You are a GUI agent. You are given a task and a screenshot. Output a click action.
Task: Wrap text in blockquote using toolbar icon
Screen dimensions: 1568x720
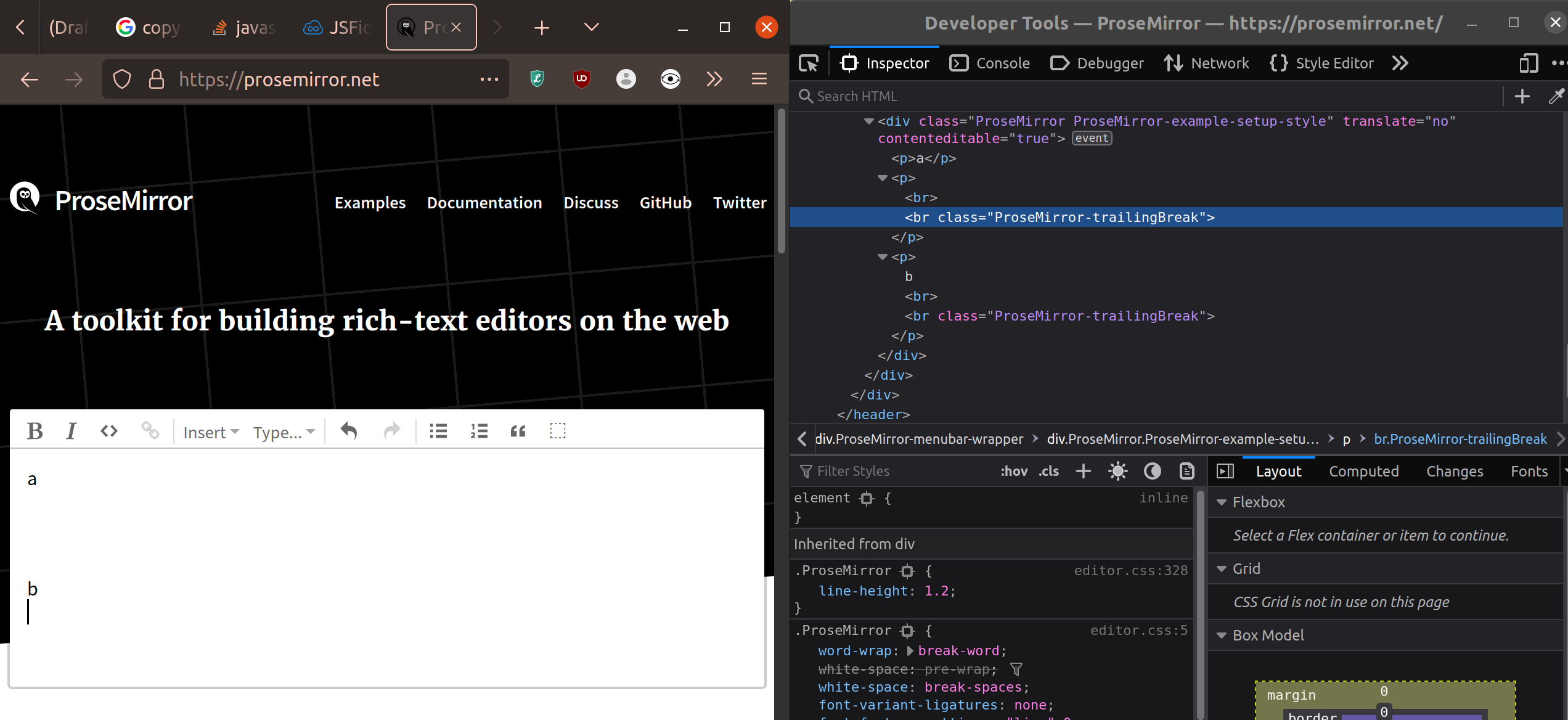click(x=518, y=431)
